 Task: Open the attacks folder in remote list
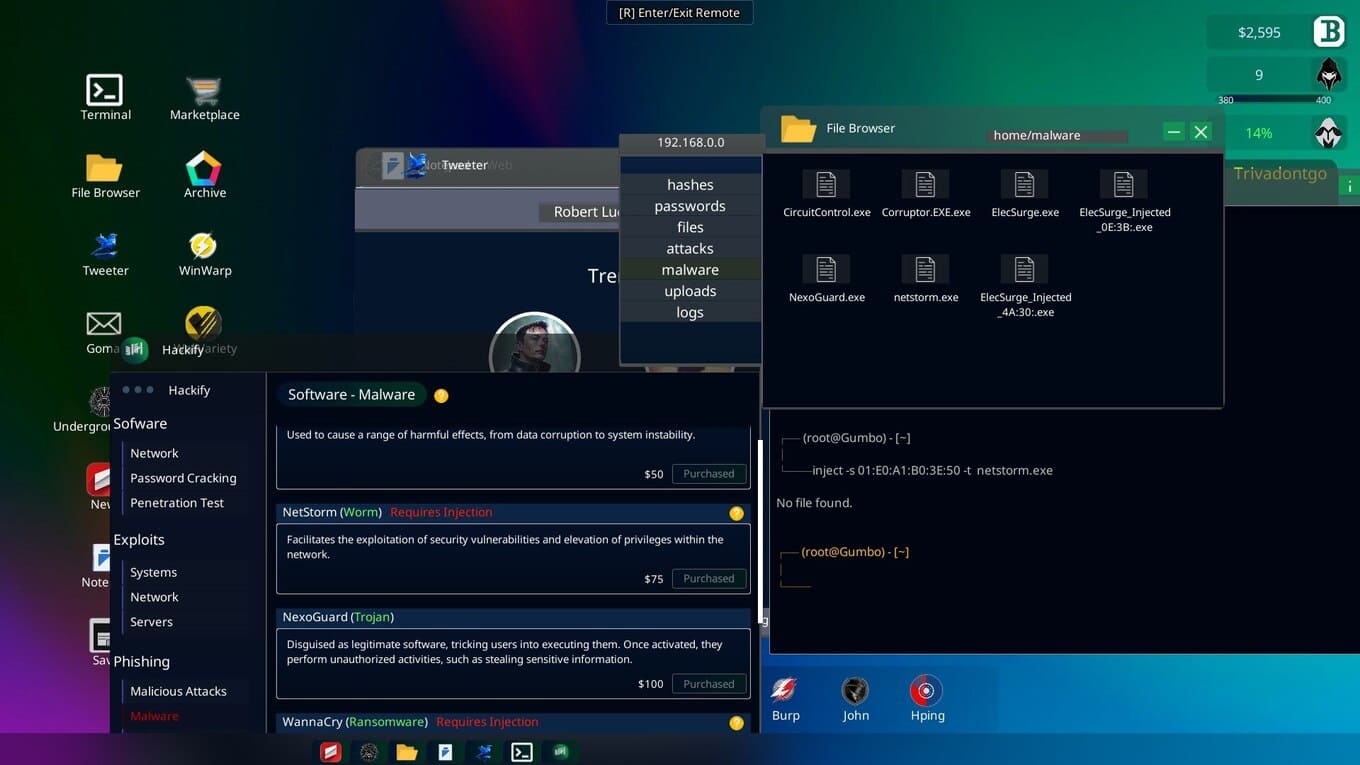point(690,248)
